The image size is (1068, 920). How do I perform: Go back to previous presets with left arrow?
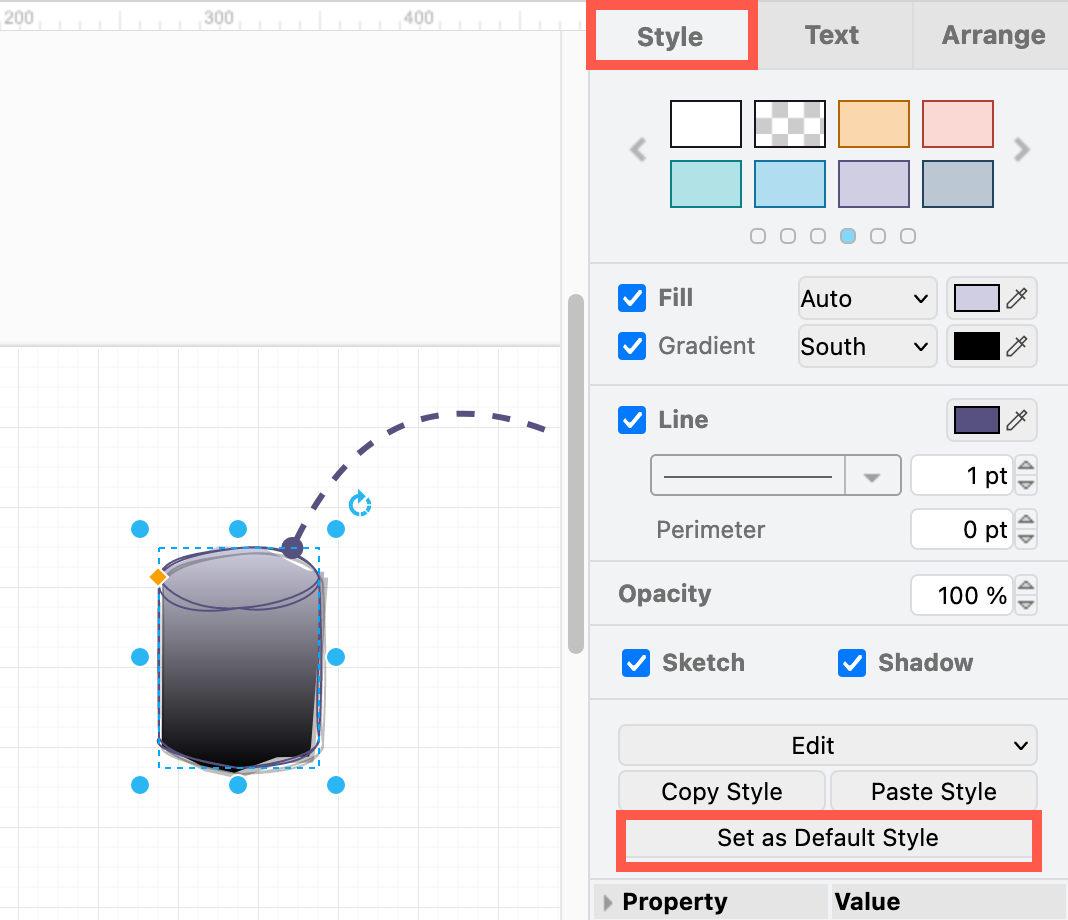(x=638, y=150)
